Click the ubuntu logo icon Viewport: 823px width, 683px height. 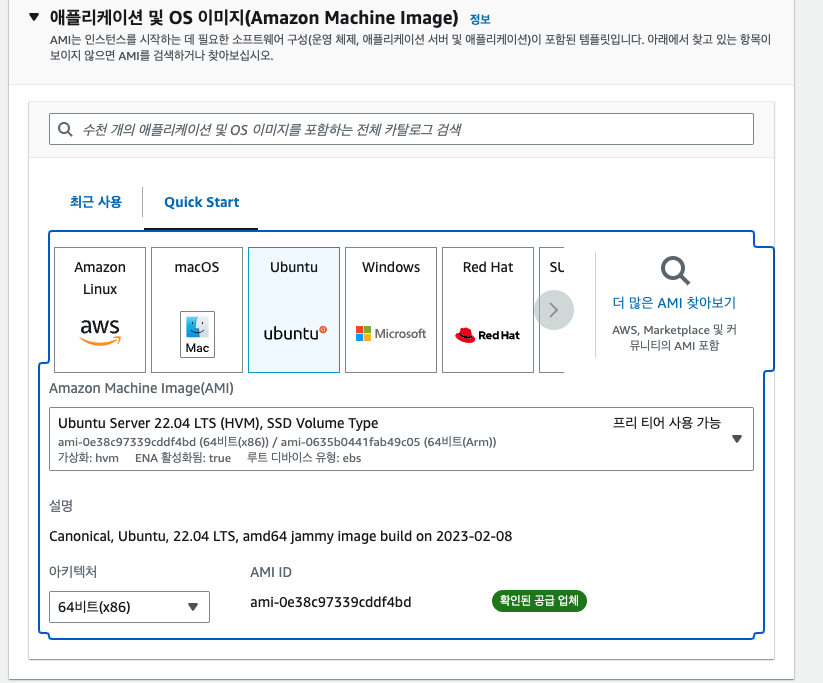(x=295, y=333)
